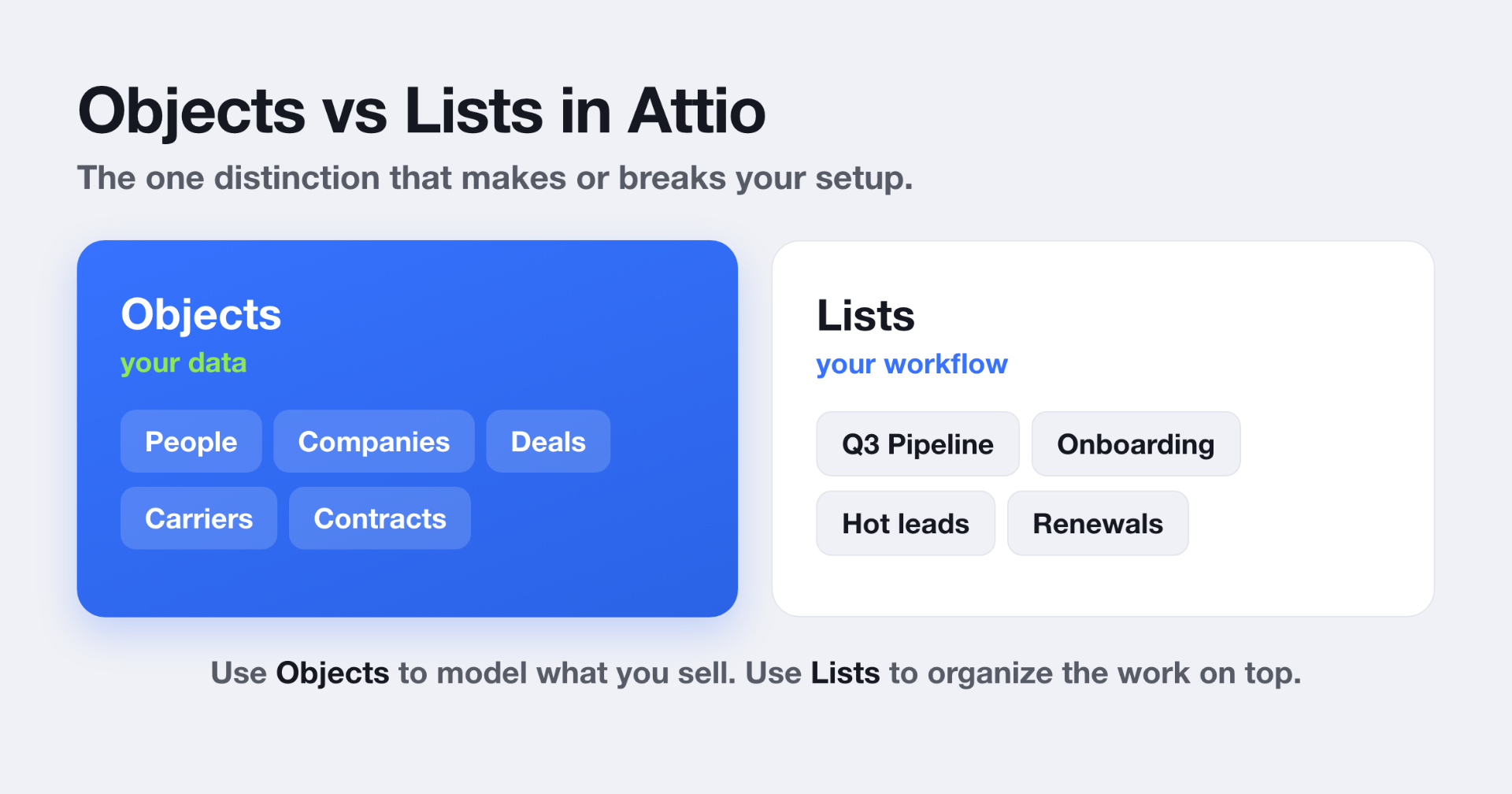Image resolution: width=1512 pixels, height=794 pixels.
Task: Click the blue 'your workflow' label
Action: [x=912, y=365]
